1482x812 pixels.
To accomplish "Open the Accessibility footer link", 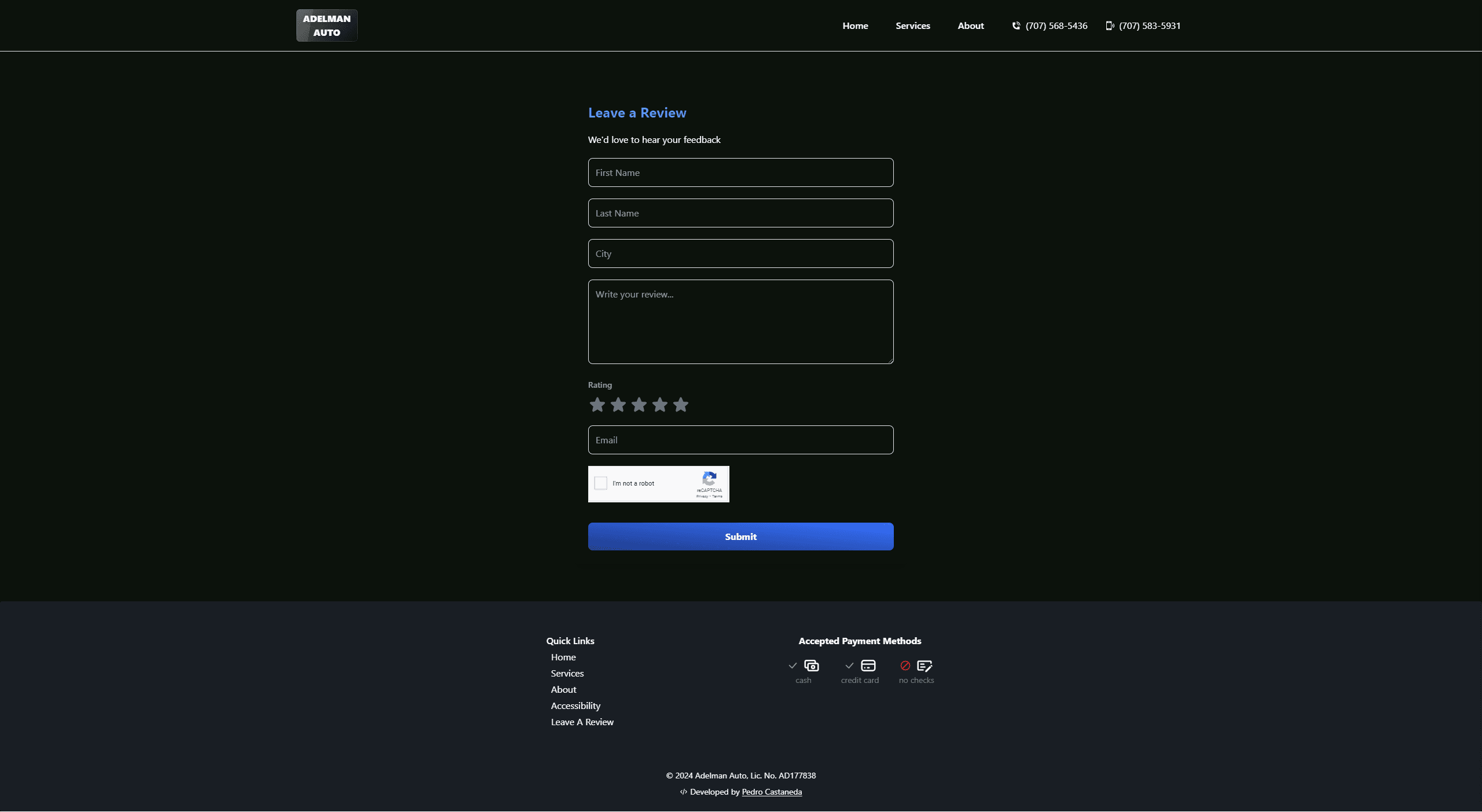I will point(575,706).
